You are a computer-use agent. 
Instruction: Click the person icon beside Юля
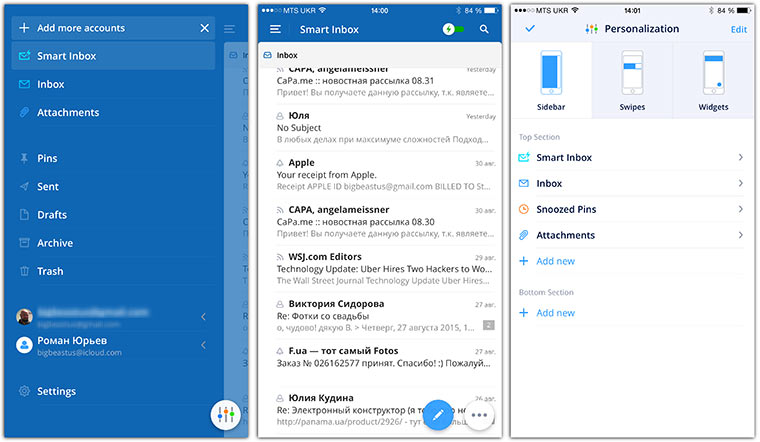point(280,116)
